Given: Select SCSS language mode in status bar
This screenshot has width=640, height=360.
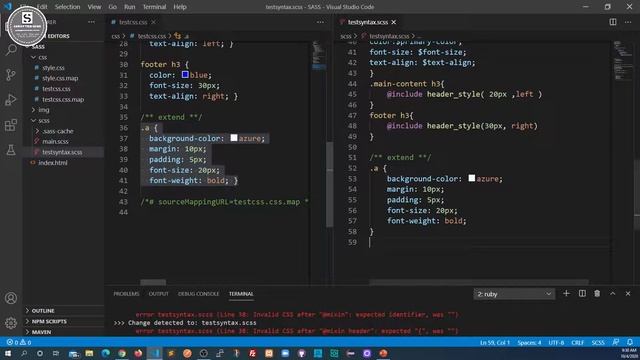Looking at the screenshot, I should (598, 343).
